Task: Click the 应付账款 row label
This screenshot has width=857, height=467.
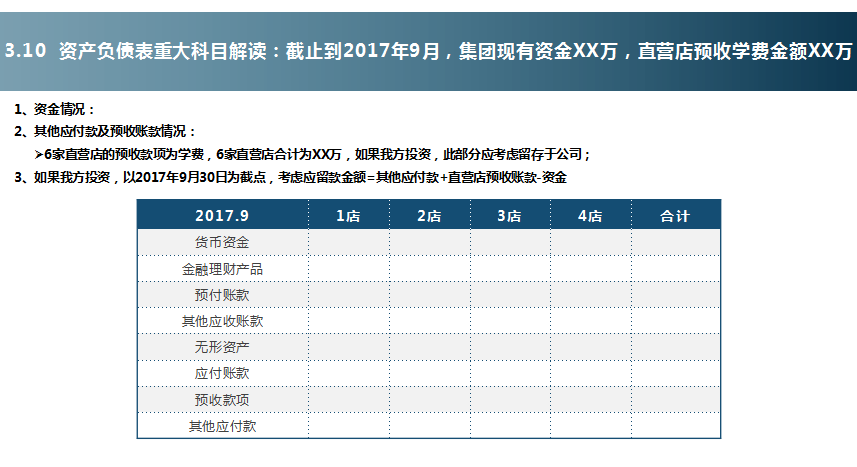Action: (x=222, y=373)
